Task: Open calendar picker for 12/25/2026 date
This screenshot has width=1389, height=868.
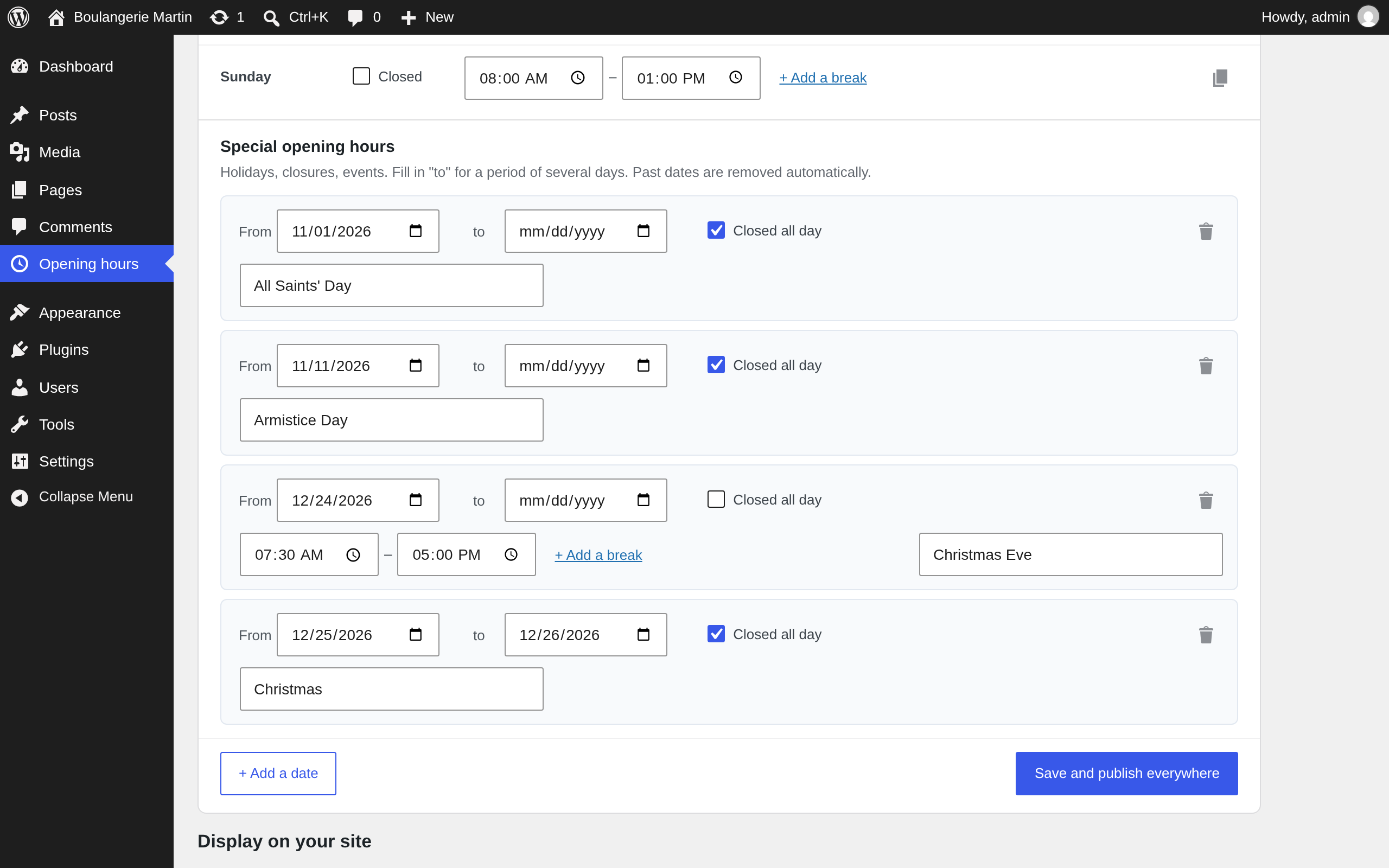Action: click(416, 634)
